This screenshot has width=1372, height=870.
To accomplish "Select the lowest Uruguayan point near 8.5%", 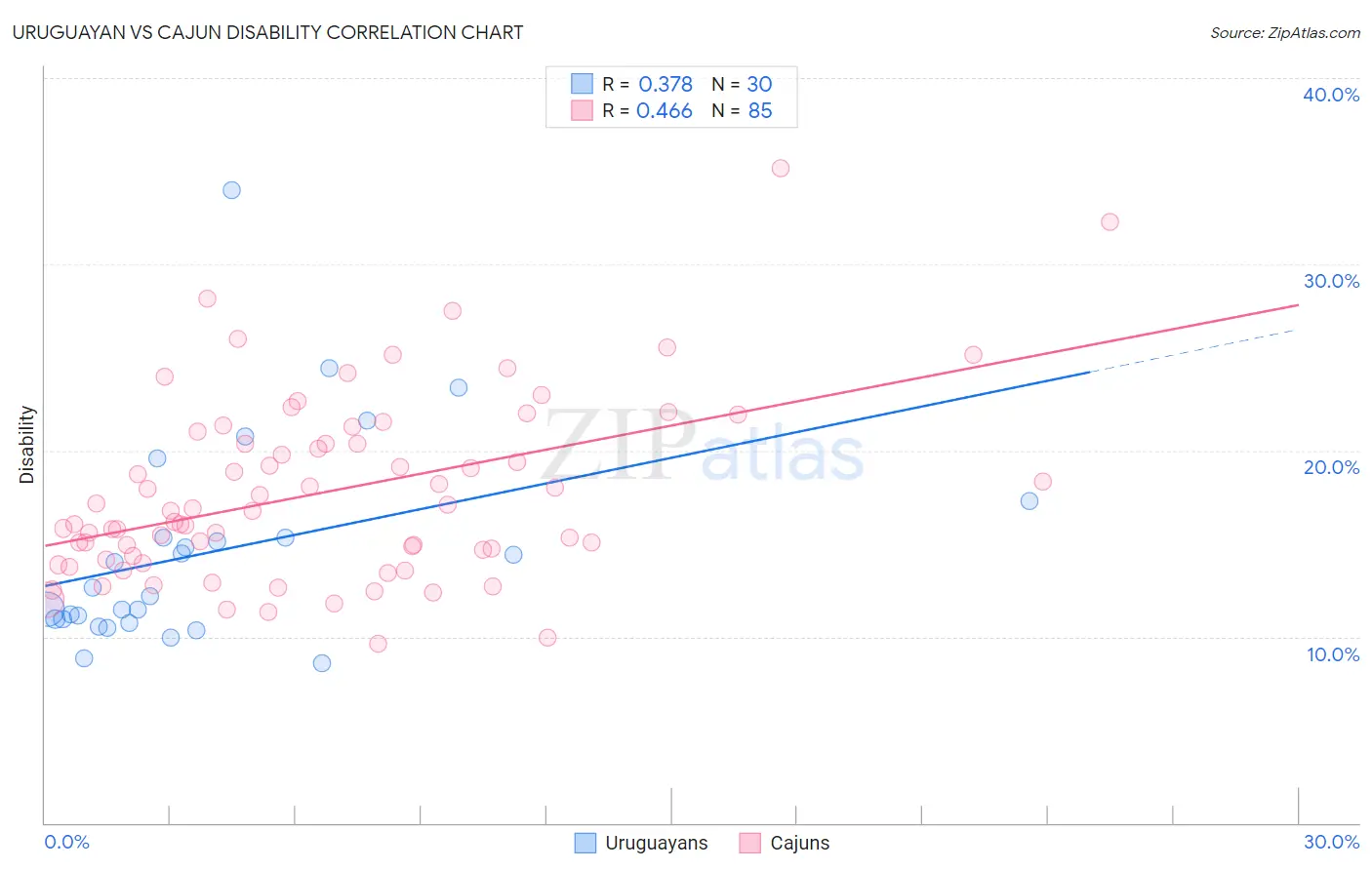I will 322,663.
